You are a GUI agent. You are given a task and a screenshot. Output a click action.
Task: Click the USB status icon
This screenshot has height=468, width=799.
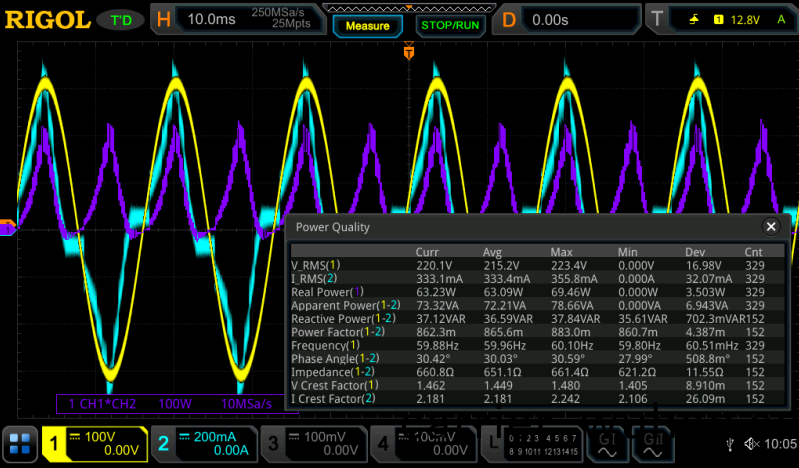(729, 444)
